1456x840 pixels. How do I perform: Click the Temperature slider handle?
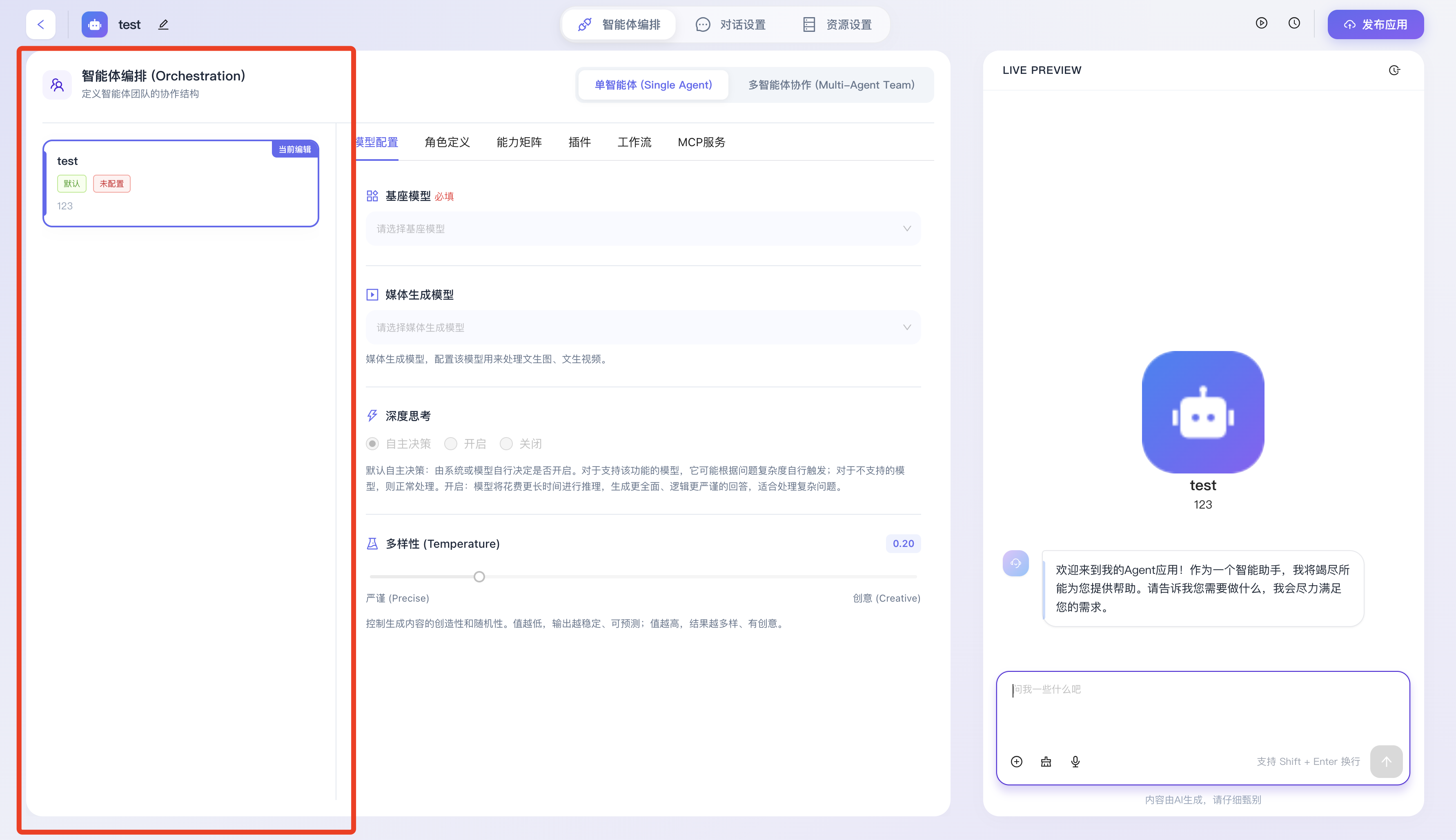(x=479, y=577)
